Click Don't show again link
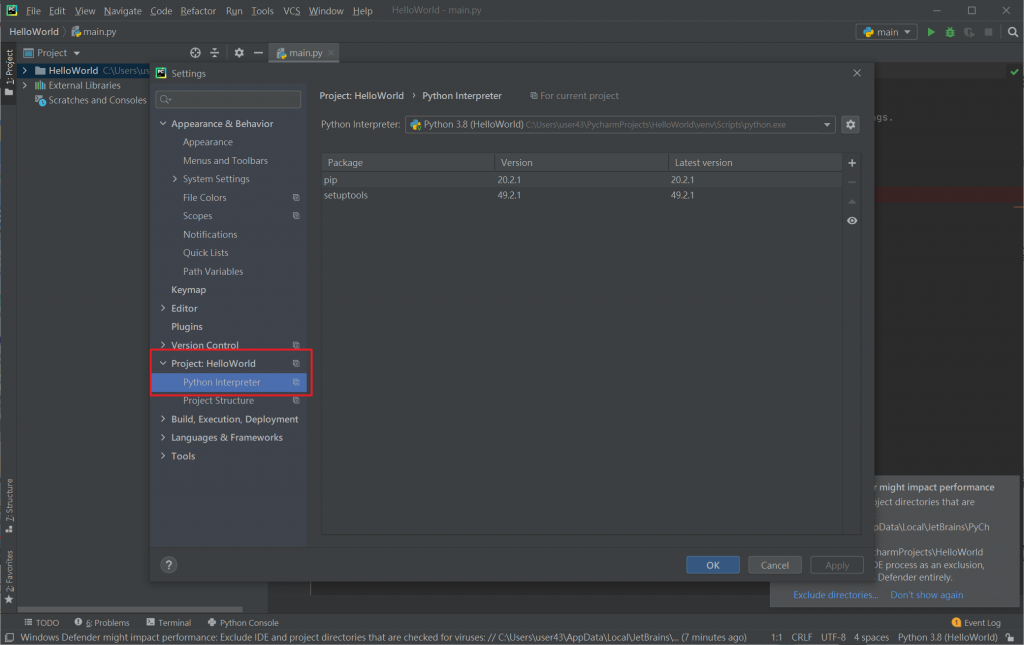 click(x=926, y=595)
